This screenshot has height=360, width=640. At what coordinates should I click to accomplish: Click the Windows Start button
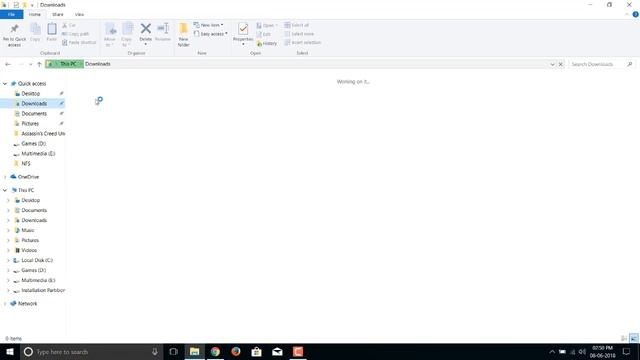[x=10, y=351]
